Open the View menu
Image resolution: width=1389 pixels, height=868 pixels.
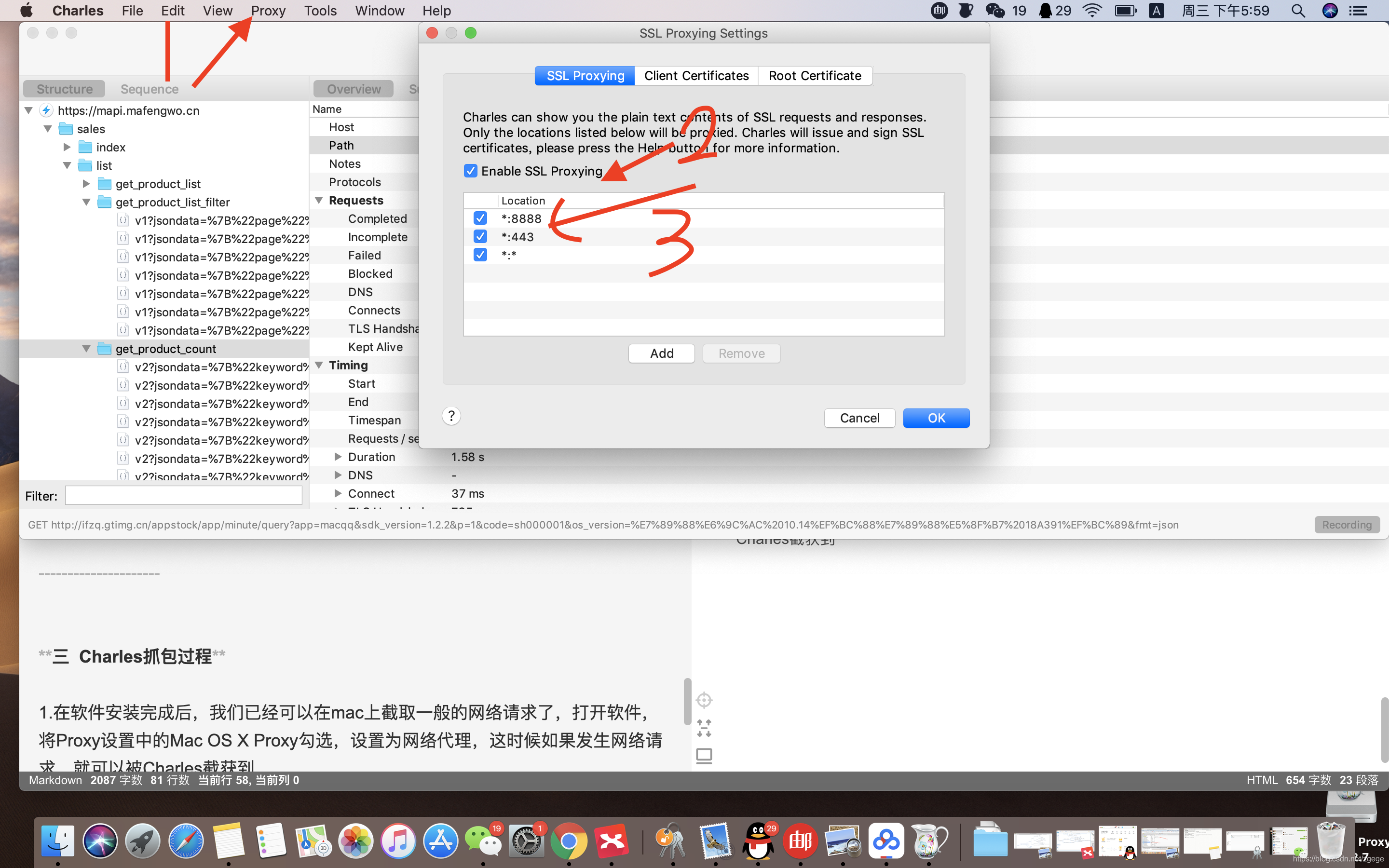click(x=218, y=10)
